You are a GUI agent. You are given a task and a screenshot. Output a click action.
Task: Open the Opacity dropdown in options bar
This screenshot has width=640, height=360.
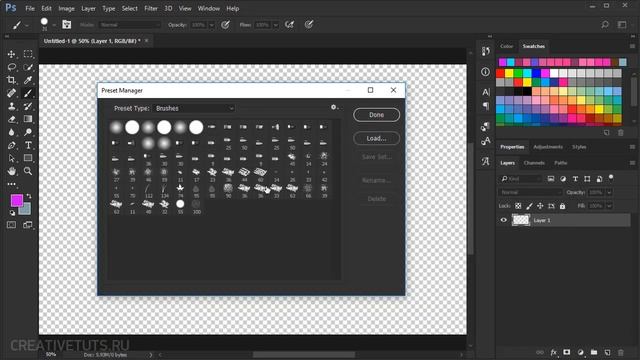click(211, 25)
